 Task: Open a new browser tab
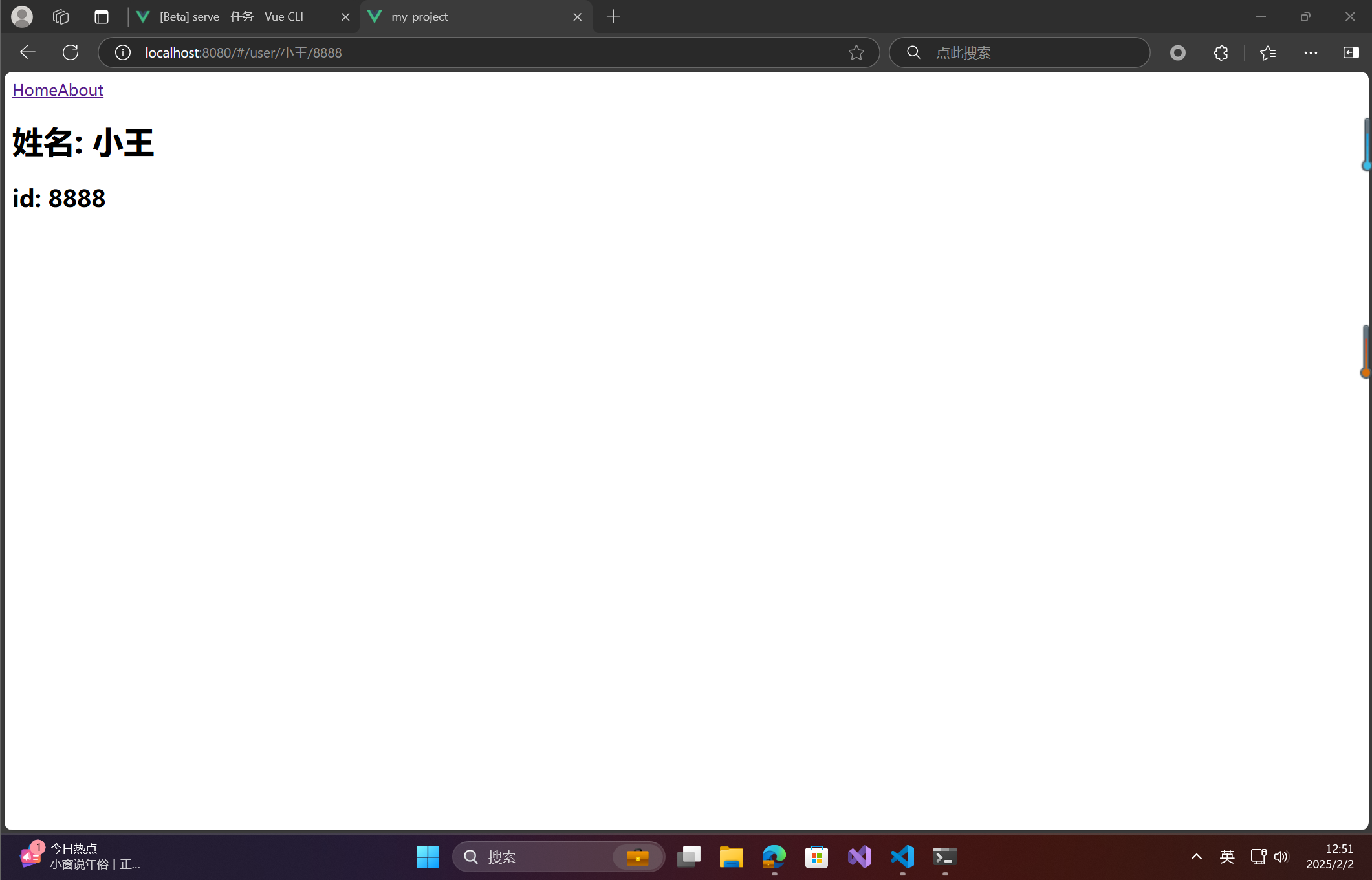[x=613, y=17]
